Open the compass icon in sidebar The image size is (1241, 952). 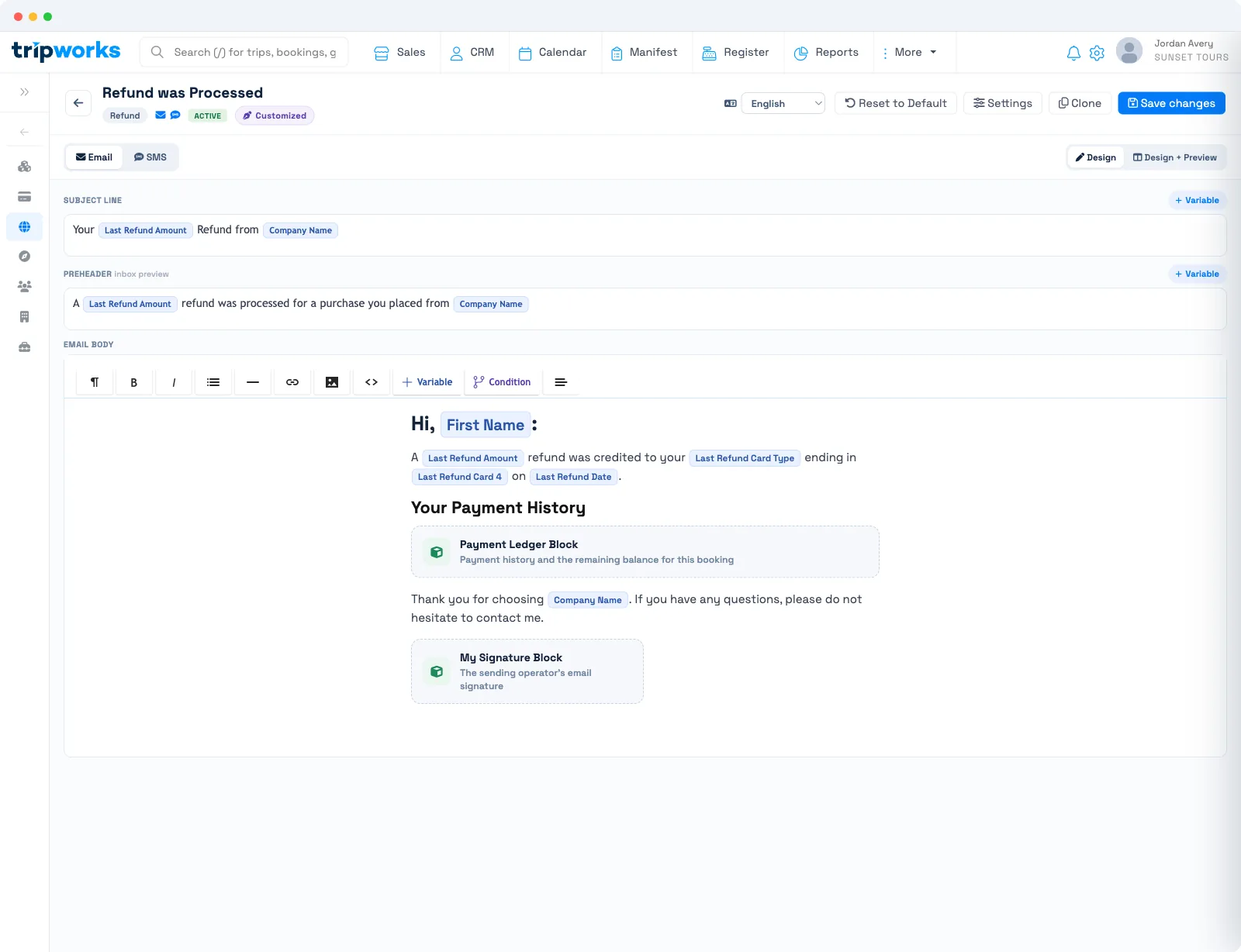(x=24, y=257)
